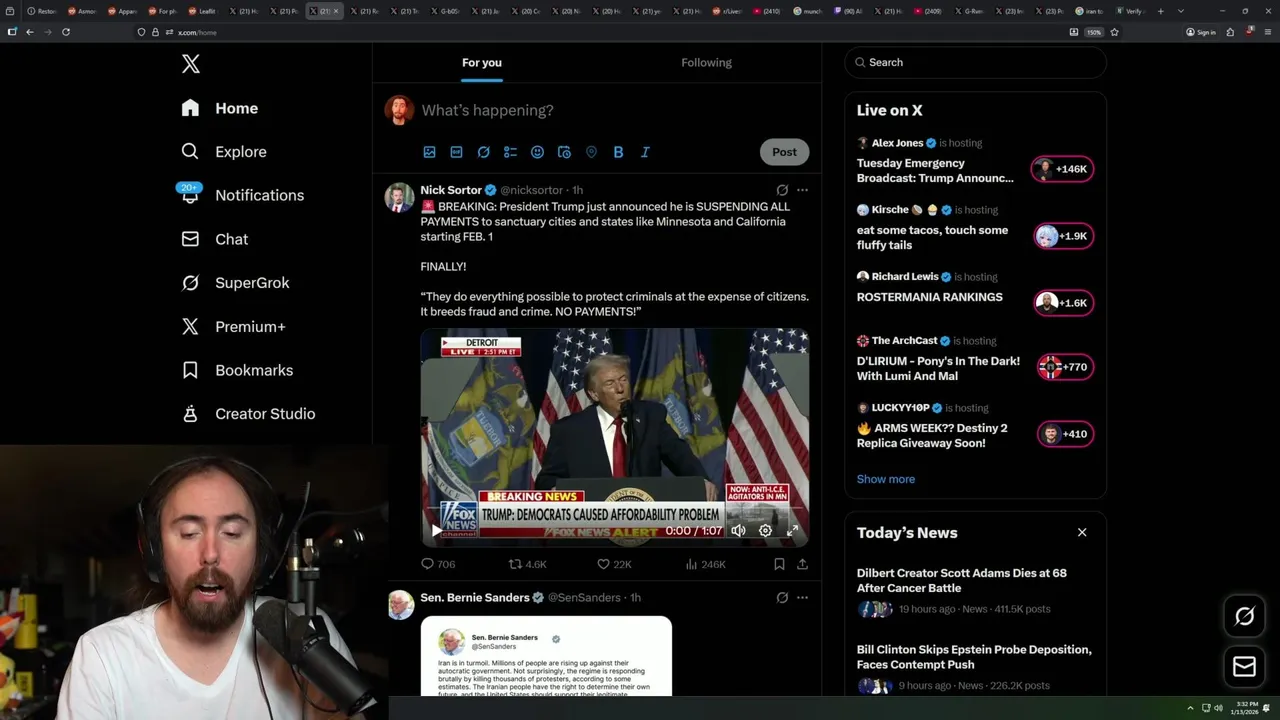
Task: Bookmark Nick Sortor post
Action: [x=779, y=564]
